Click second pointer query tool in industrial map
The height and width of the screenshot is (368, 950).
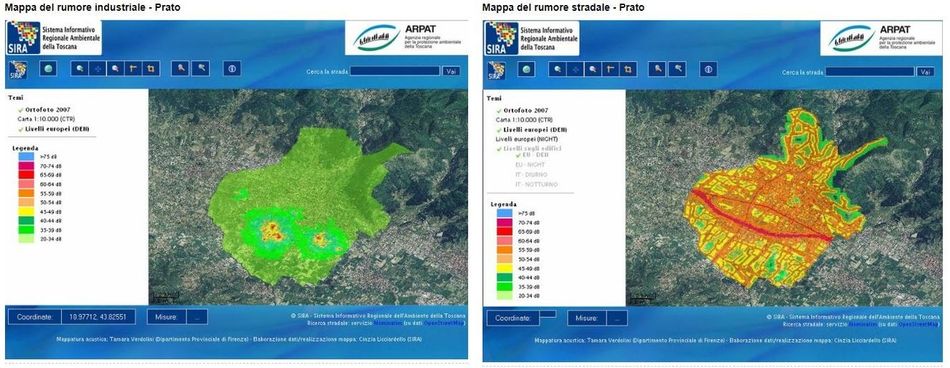point(201,69)
